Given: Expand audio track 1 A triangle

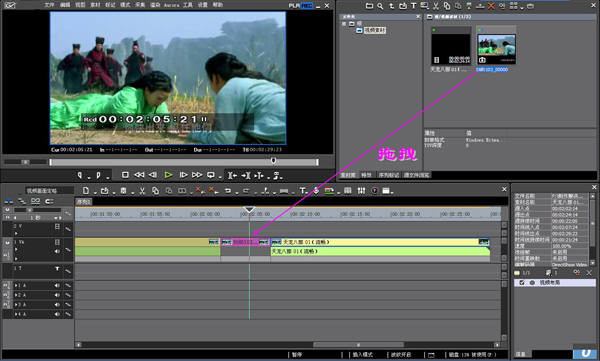Looking at the screenshot, I should 16,286.
